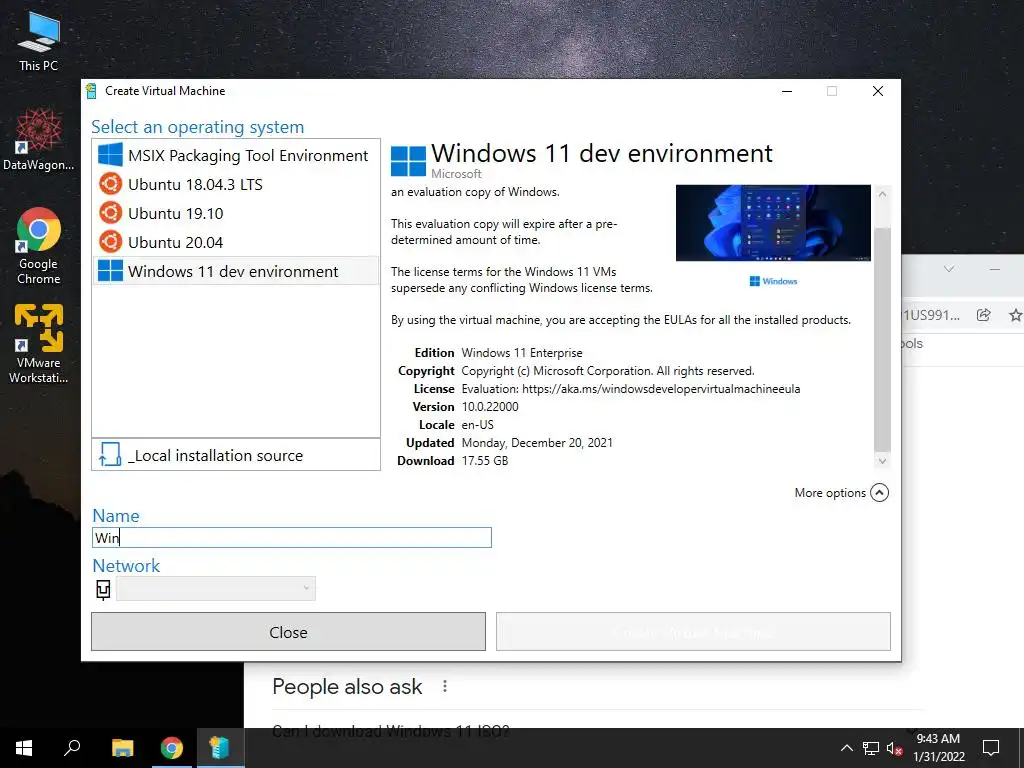Click the Locale en-US value
The width and height of the screenshot is (1024, 768).
point(477,424)
